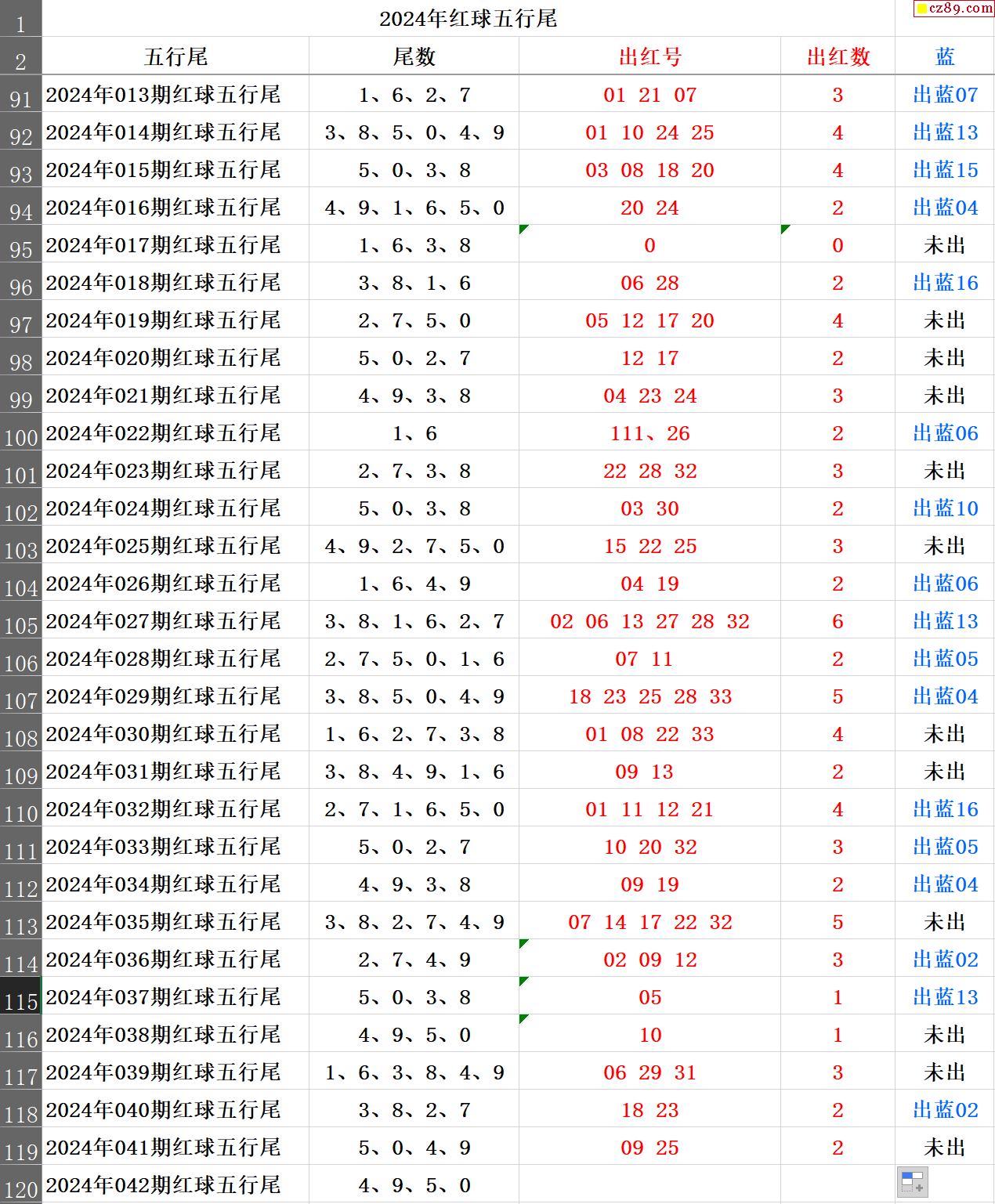995x1204 pixels.
Task: Click the auto fill options icon
Action: [x=912, y=1181]
